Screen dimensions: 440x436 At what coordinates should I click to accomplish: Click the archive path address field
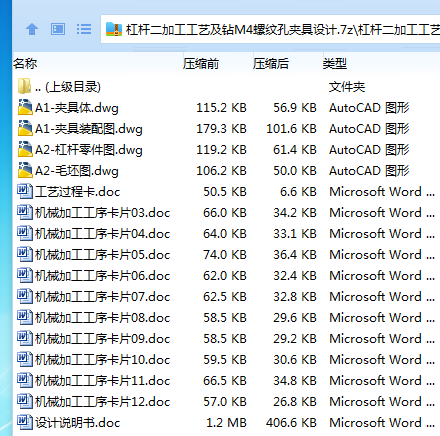(x=270, y=29)
